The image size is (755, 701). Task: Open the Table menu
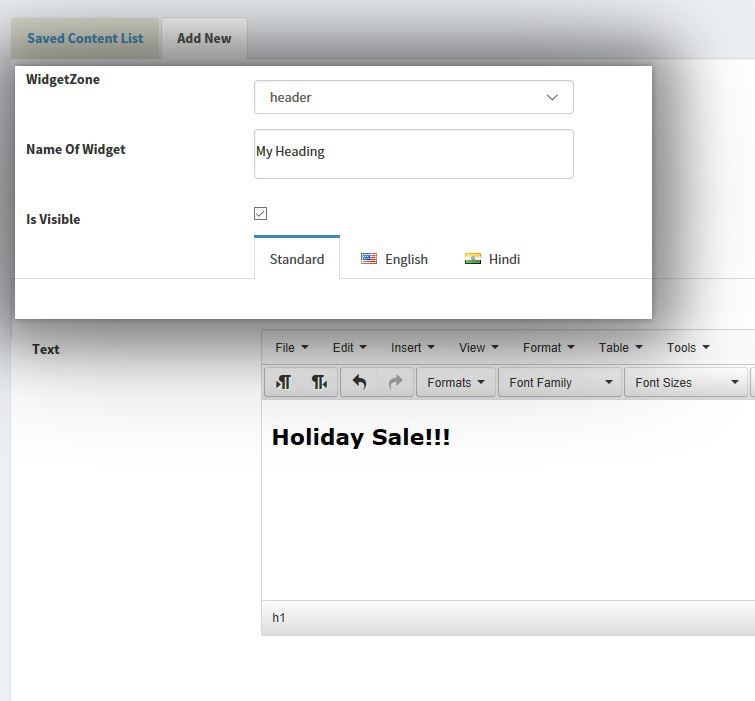(620, 348)
